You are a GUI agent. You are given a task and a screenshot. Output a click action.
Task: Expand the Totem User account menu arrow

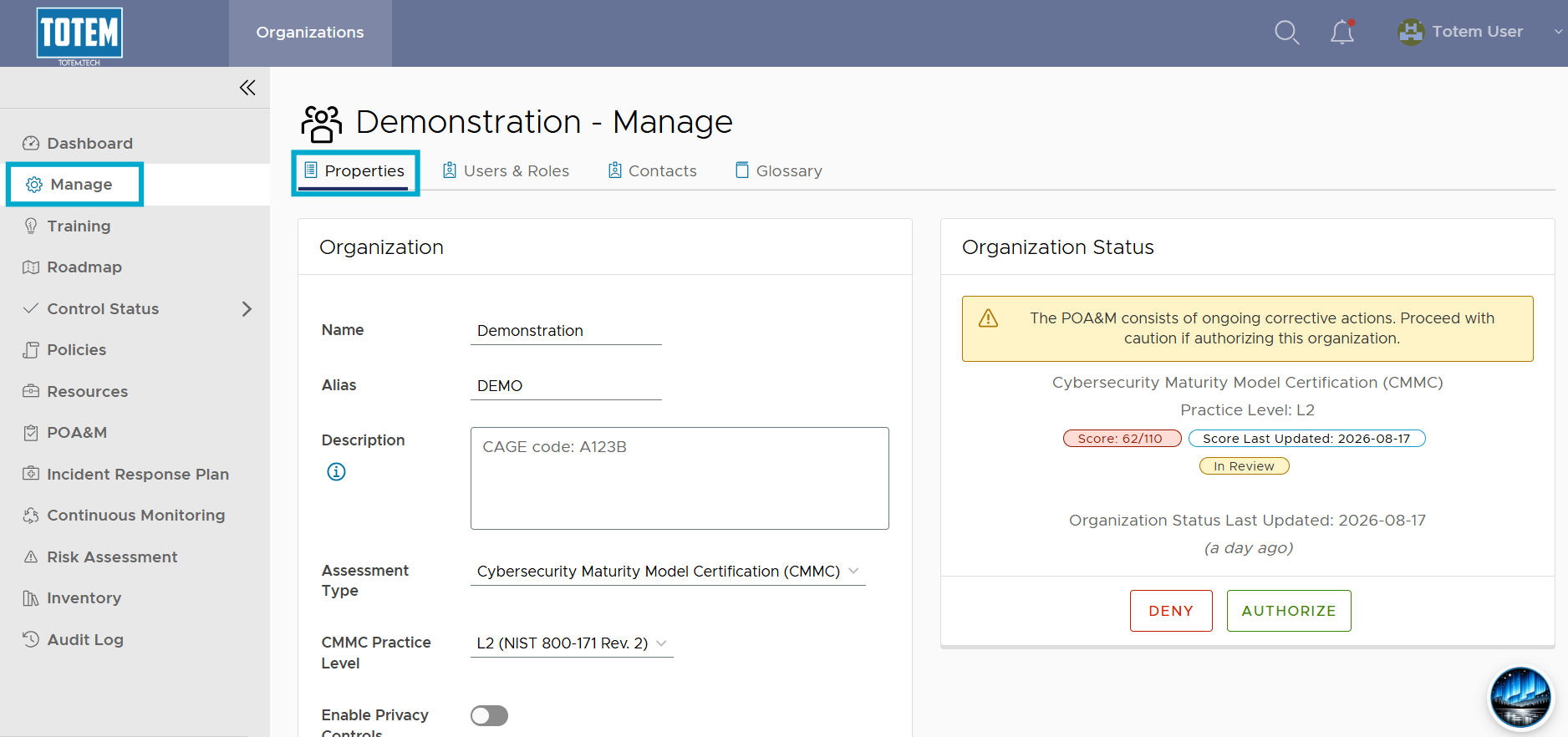pyautogui.click(x=1558, y=32)
